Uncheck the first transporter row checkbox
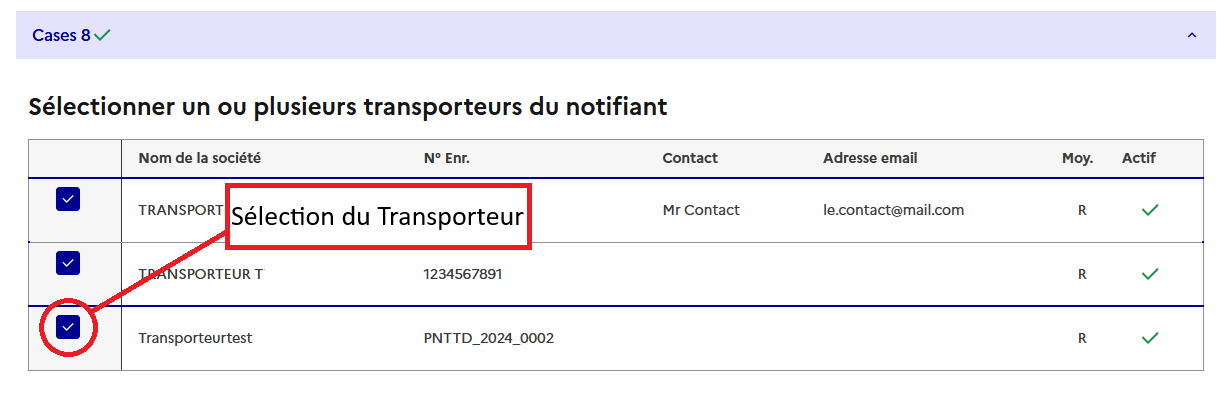1217x394 pixels. tap(68, 199)
